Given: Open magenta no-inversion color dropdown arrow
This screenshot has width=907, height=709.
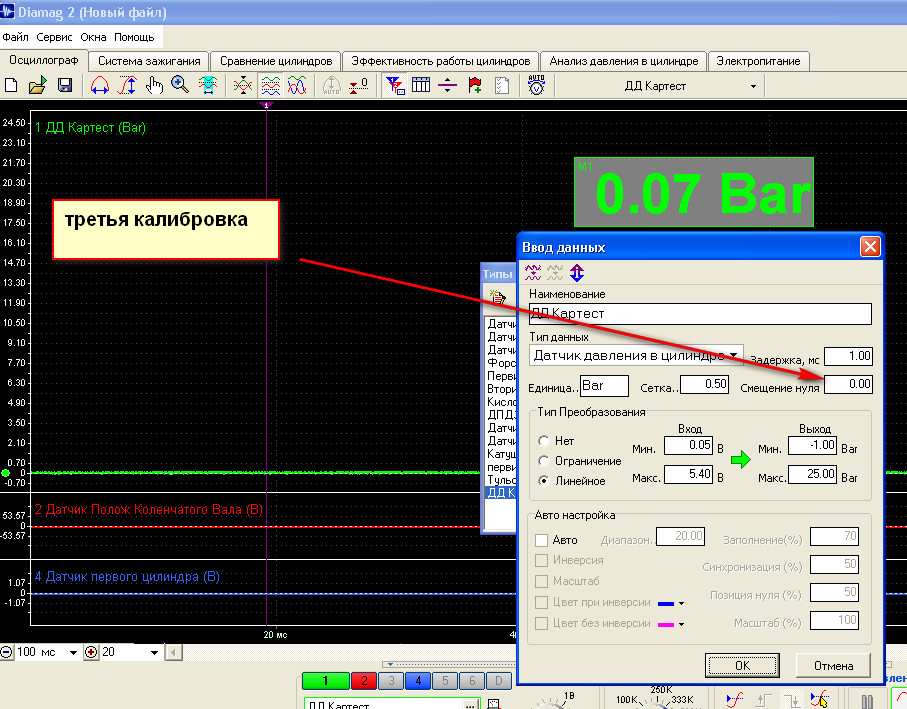Looking at the screenshot, I should [x=681, y=625].
